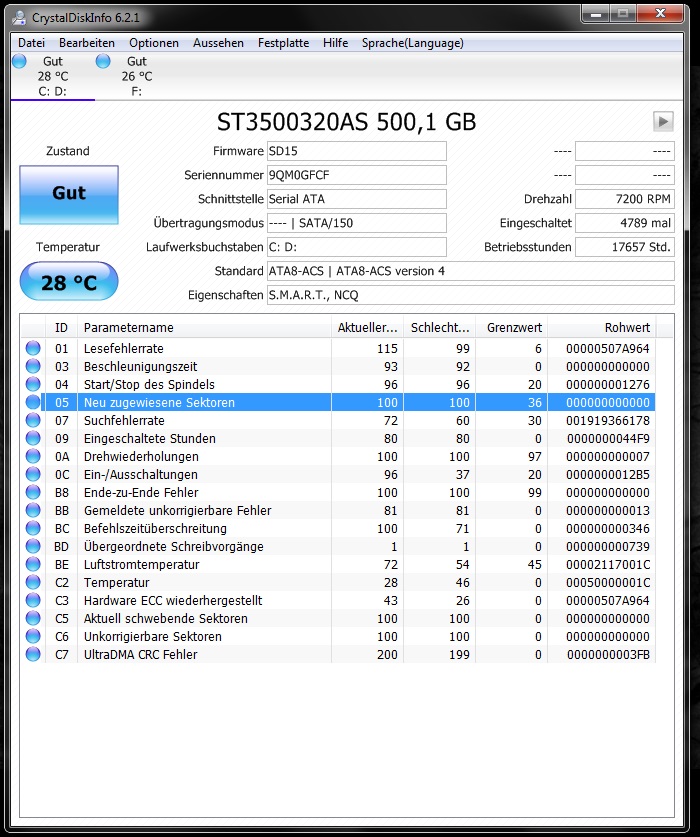Click raw value 00002117001C
The height and width of the screenshot is (837, 700).
pos(608,565)
